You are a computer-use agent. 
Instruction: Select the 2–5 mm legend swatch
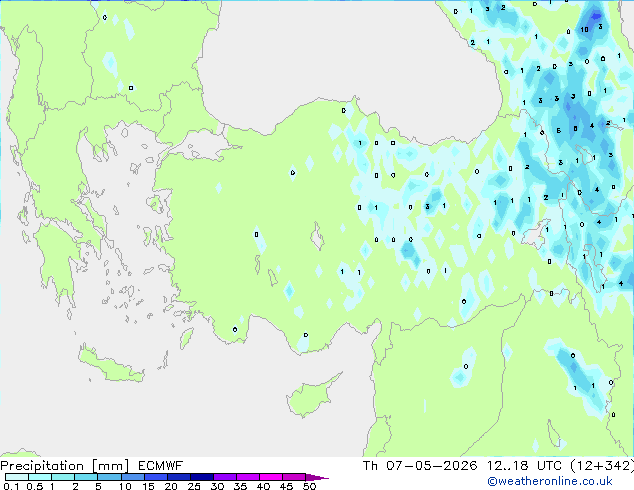point(86,477)
